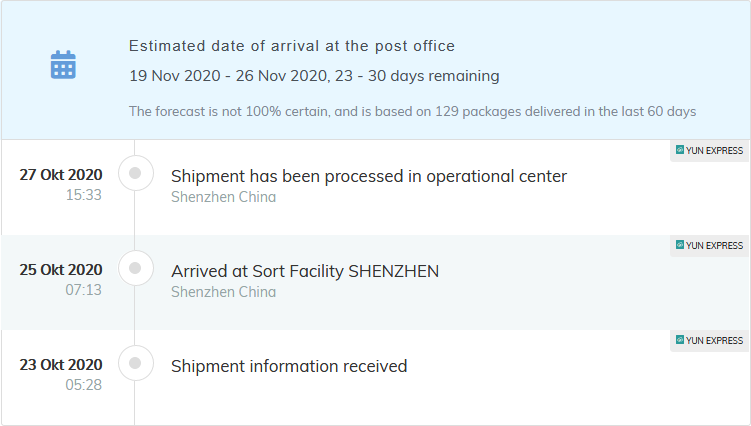
Task: Click the '23 Okt 2020' date label
Action: [x=61, y=364]
